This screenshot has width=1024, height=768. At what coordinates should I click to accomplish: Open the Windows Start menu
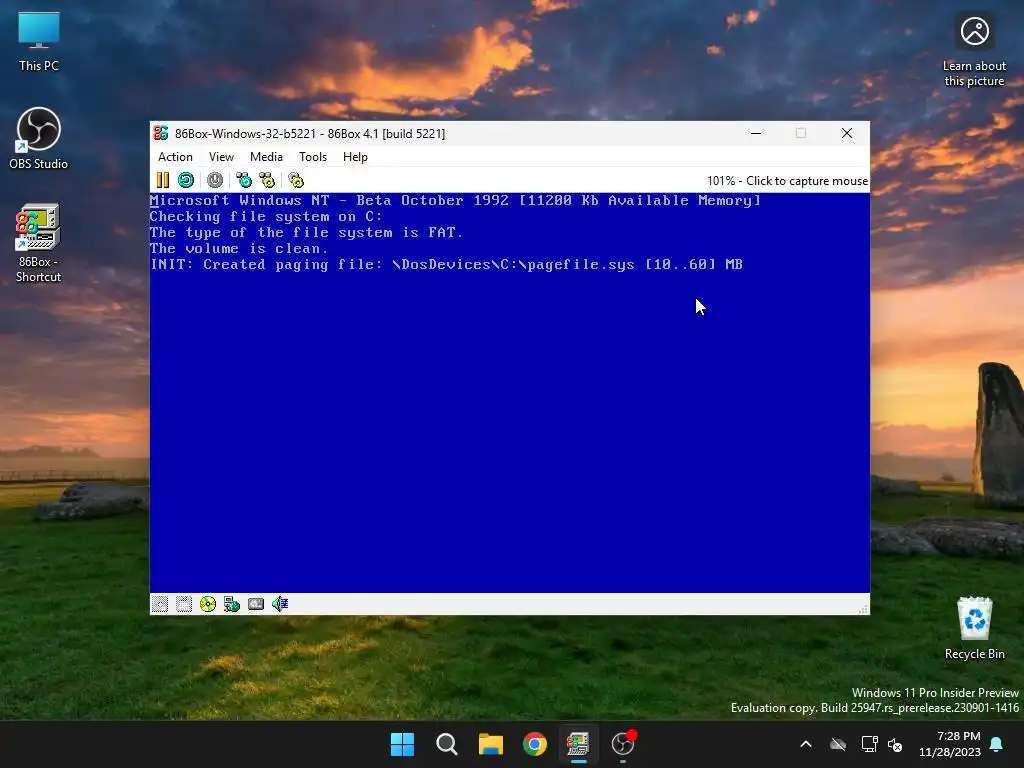tap(402, 744)
